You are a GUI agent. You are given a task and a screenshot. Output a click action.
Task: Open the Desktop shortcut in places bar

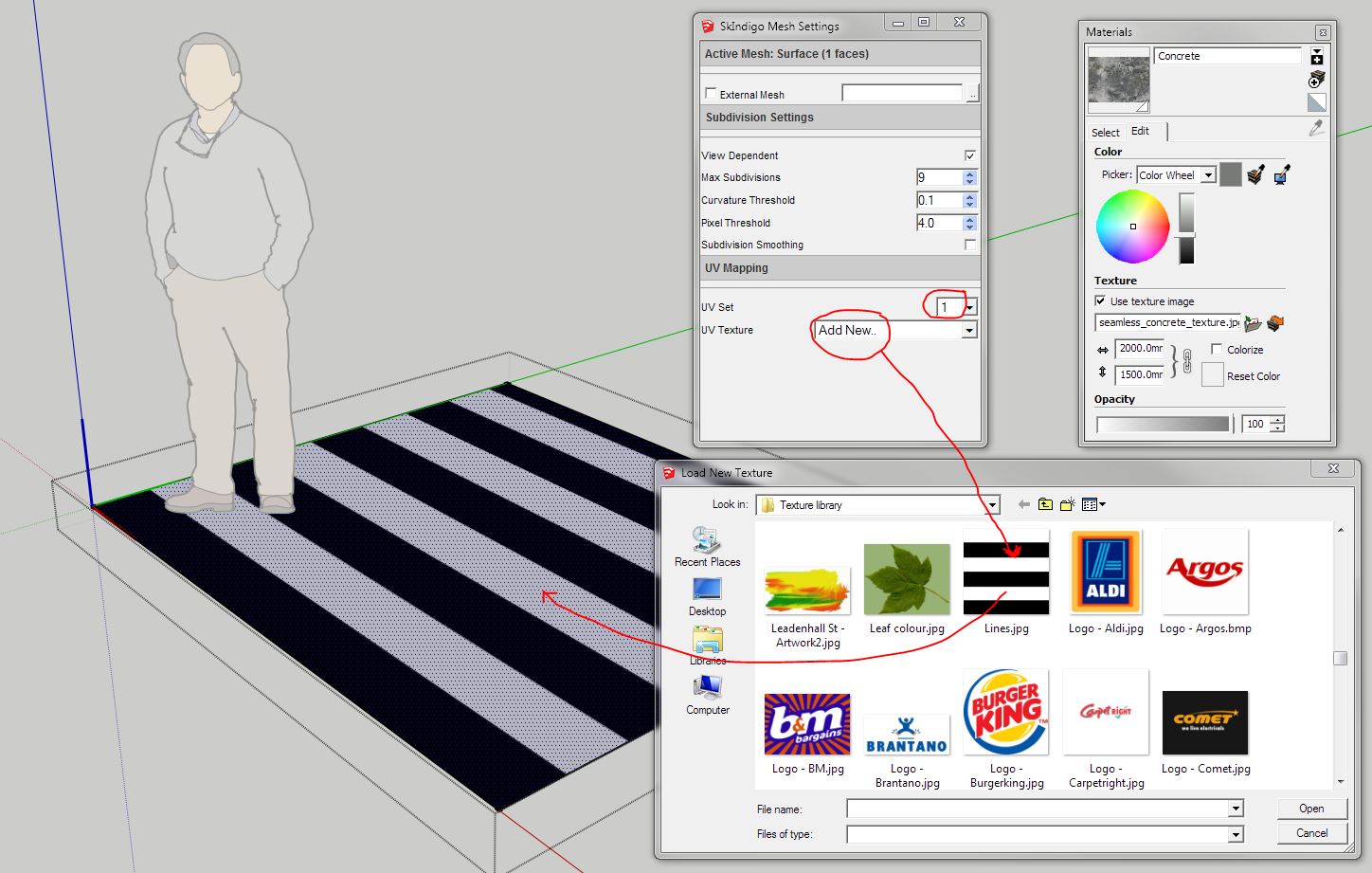(x=707, y=597)
